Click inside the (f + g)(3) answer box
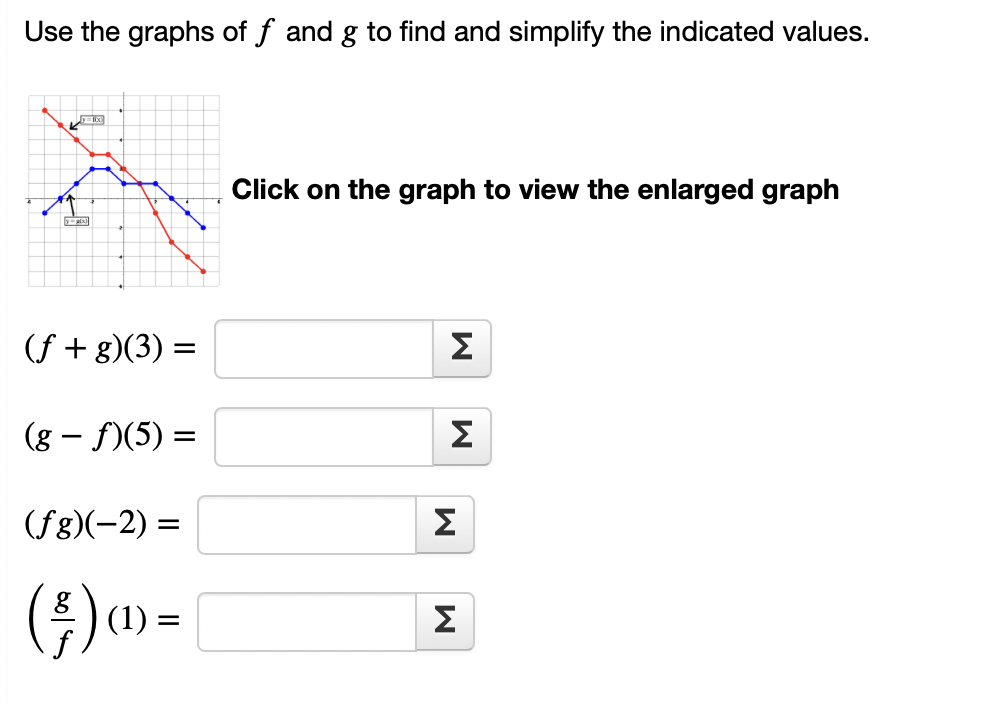The image size is (992, 704). 320,348
